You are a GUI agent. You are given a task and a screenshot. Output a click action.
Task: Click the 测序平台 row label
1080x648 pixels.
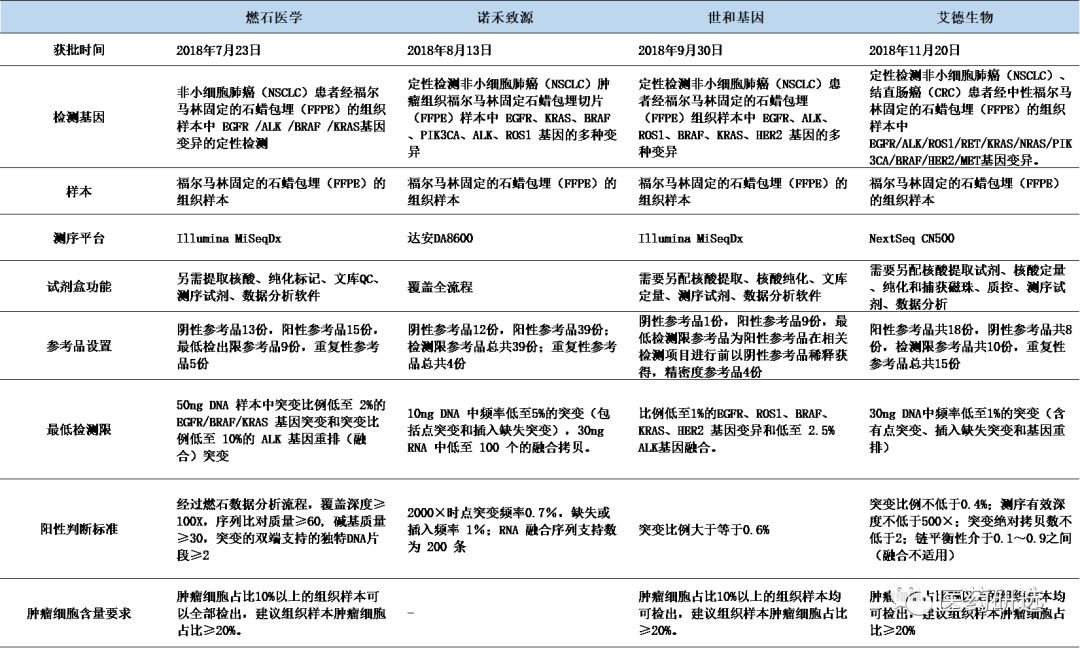click(x=81, y=239)
